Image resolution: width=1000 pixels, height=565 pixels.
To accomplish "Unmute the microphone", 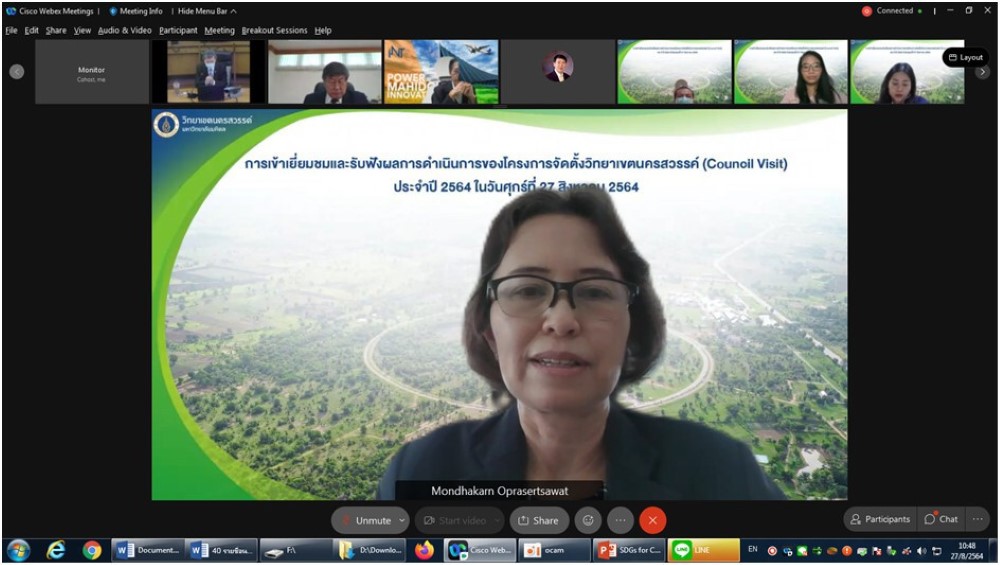I will (x=365, y=520).
